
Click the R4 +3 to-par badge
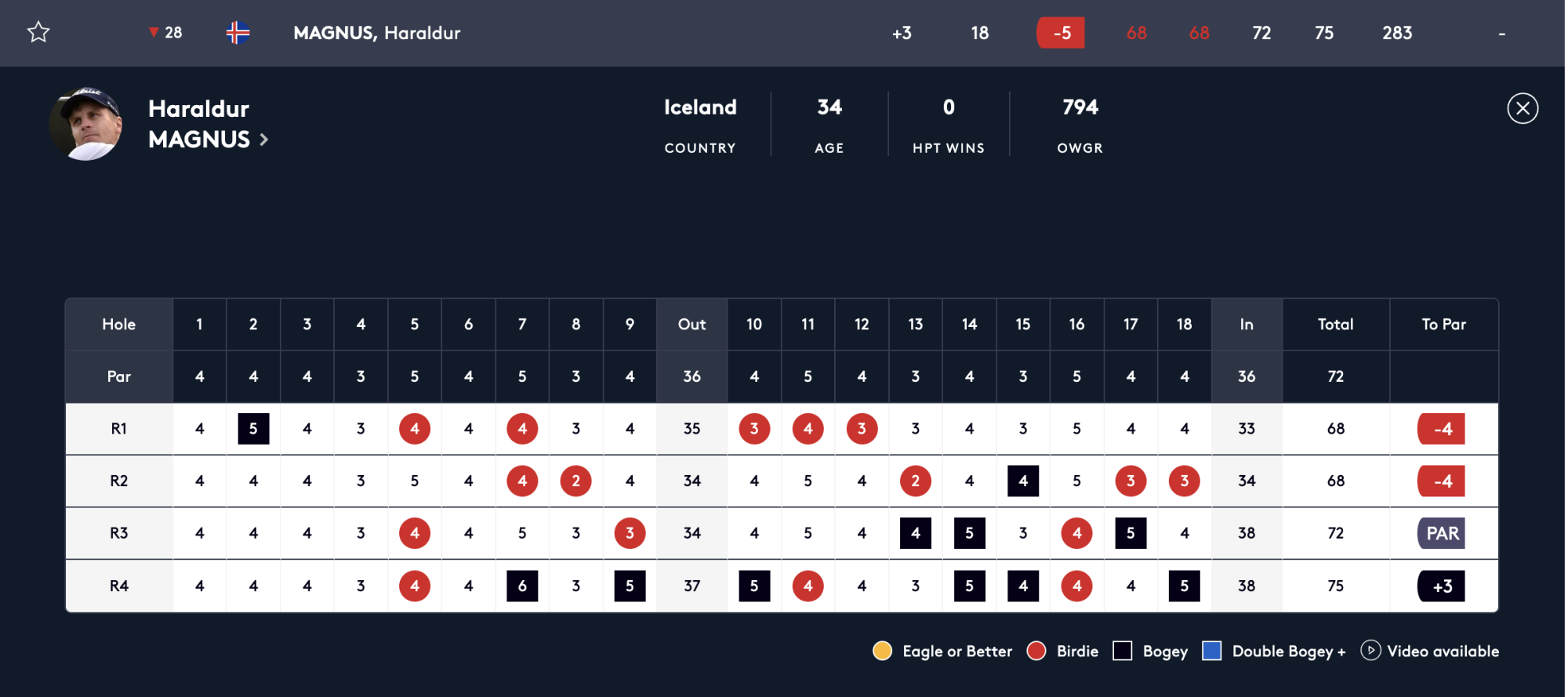click(x=1441, y=586)
